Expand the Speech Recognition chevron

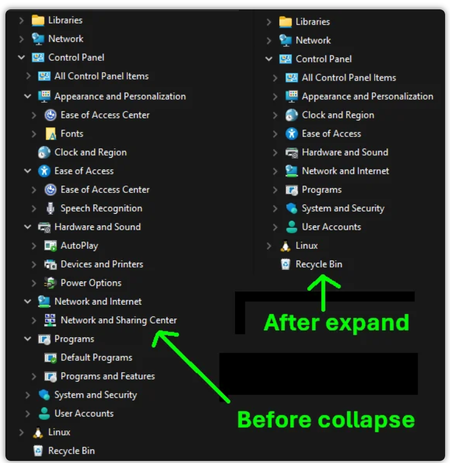click(x=34, y=209)
